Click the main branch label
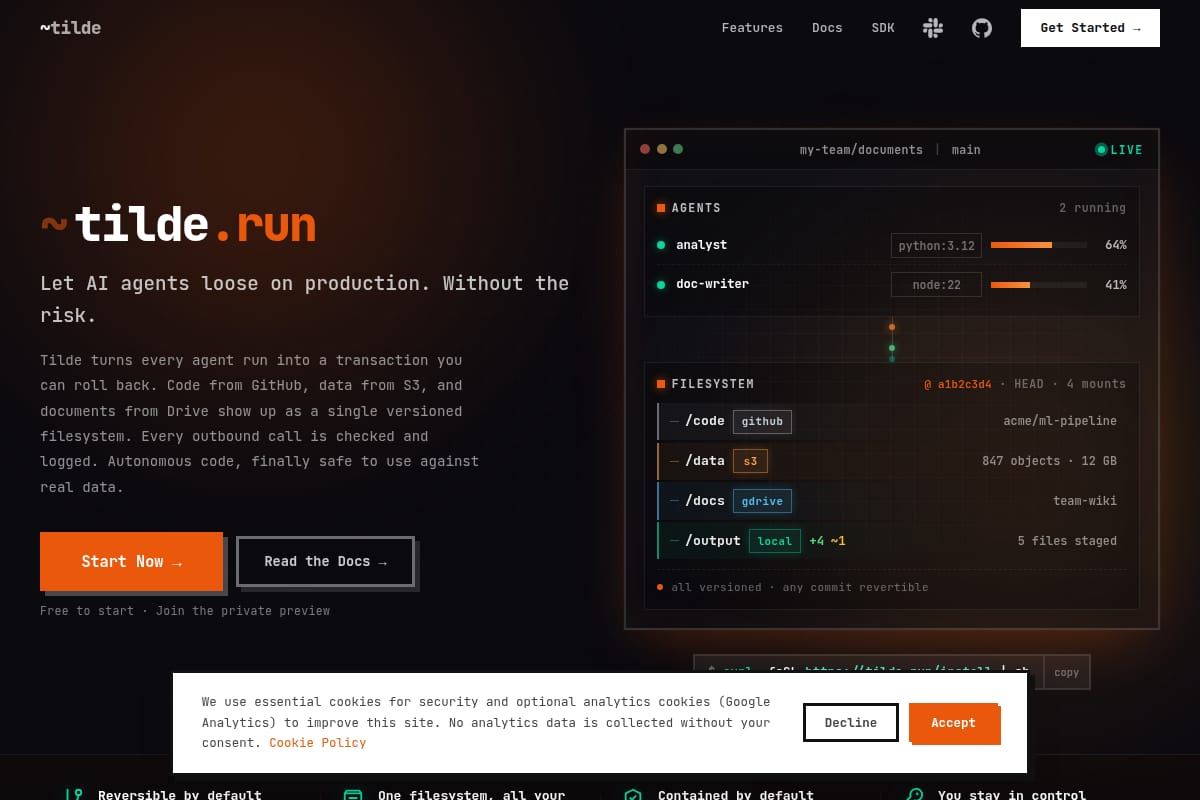This screenshot has height=800, width=1200. [x=966, y=150]
